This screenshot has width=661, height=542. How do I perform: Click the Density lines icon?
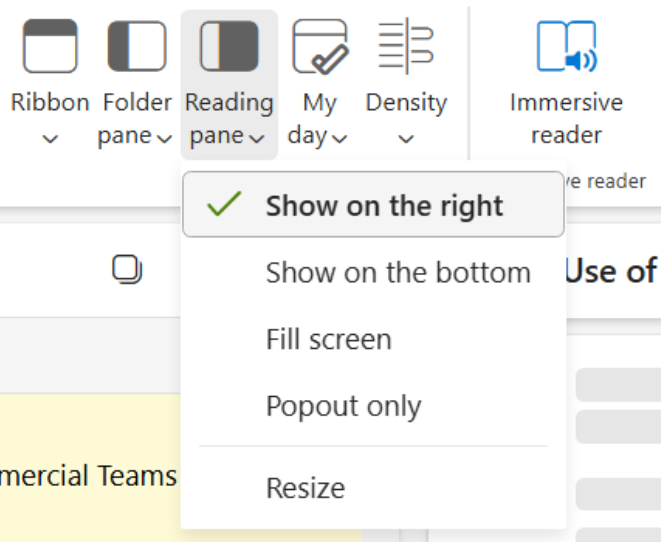point(406,46)
